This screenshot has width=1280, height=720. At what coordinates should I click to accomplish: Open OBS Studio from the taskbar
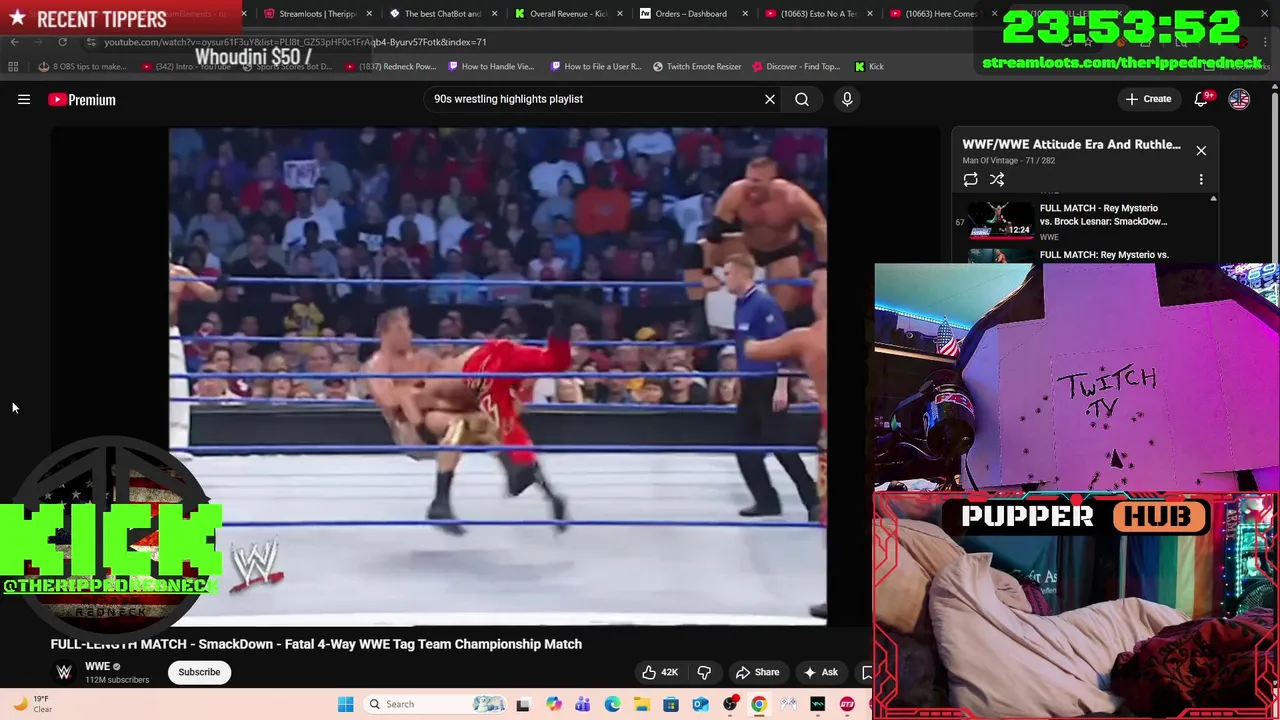coord(730,704)
